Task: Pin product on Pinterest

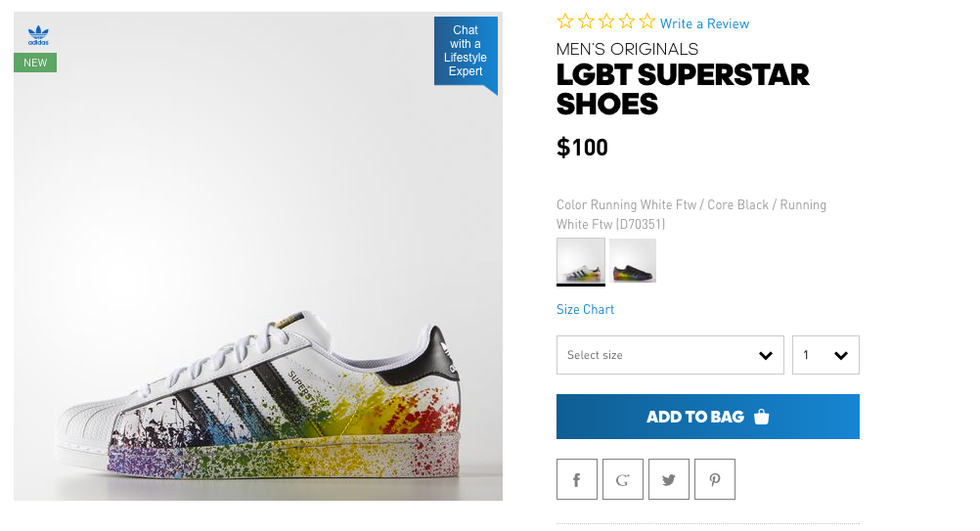Action: (714, 479)
